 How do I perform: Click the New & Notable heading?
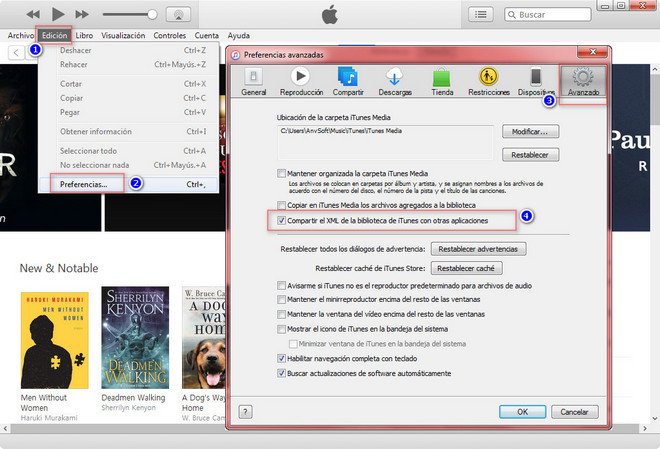coord(59,268)
